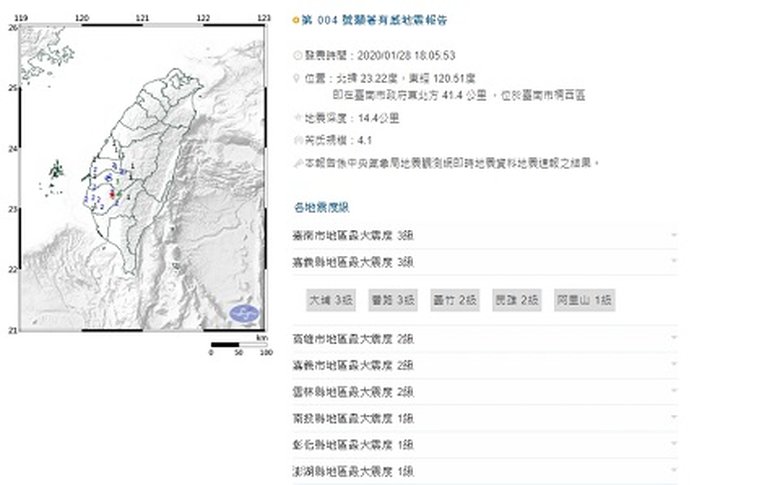
Task: Click the Central Weather Bureau logo on map
Action: coord(244,312)
